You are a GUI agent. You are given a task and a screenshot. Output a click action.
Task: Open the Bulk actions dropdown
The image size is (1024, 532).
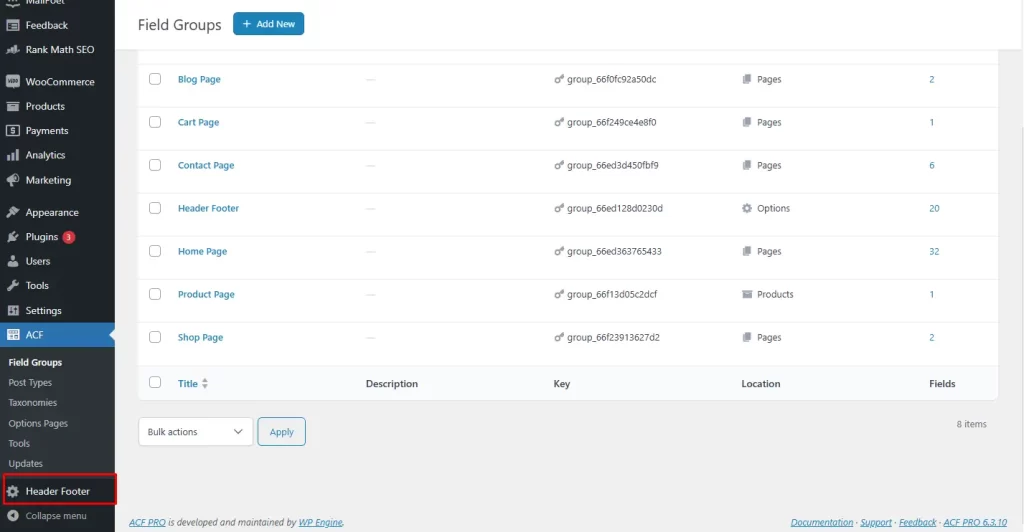pyautogui.click(x=195, y=431)
